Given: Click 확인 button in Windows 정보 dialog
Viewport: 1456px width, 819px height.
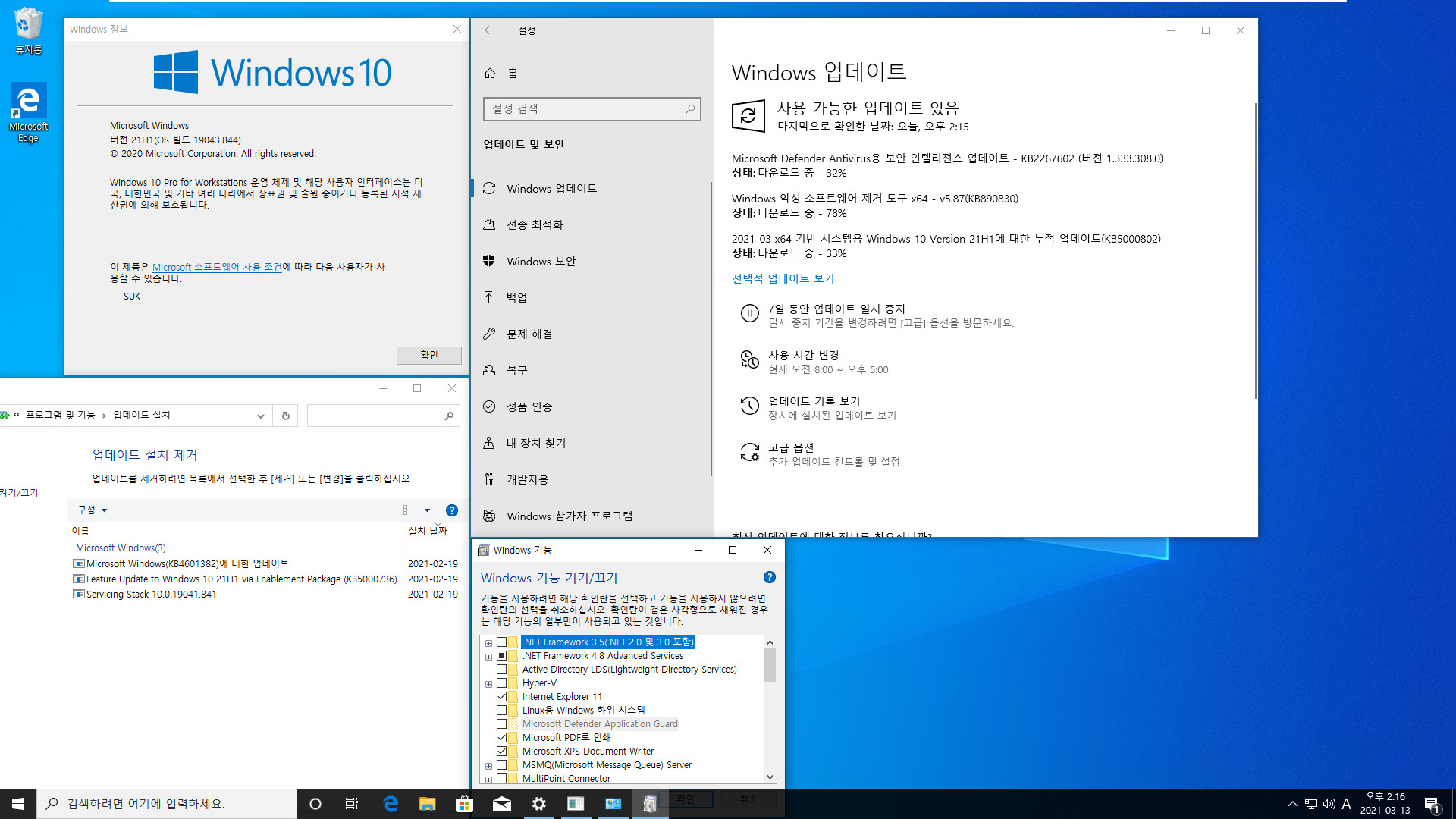Looking at the screenshot, I should (427, 355).
